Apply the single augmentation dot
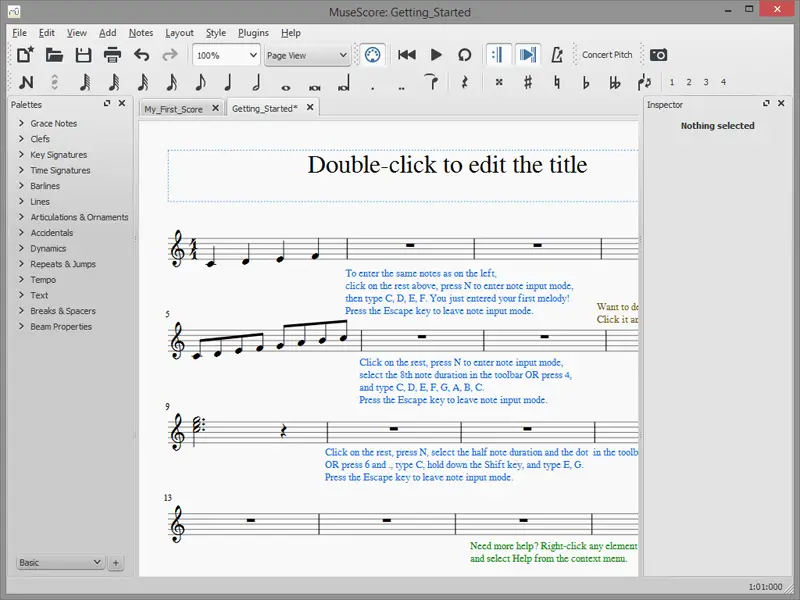Viewport: 800px width, 600px height. (x=373, y=87)
